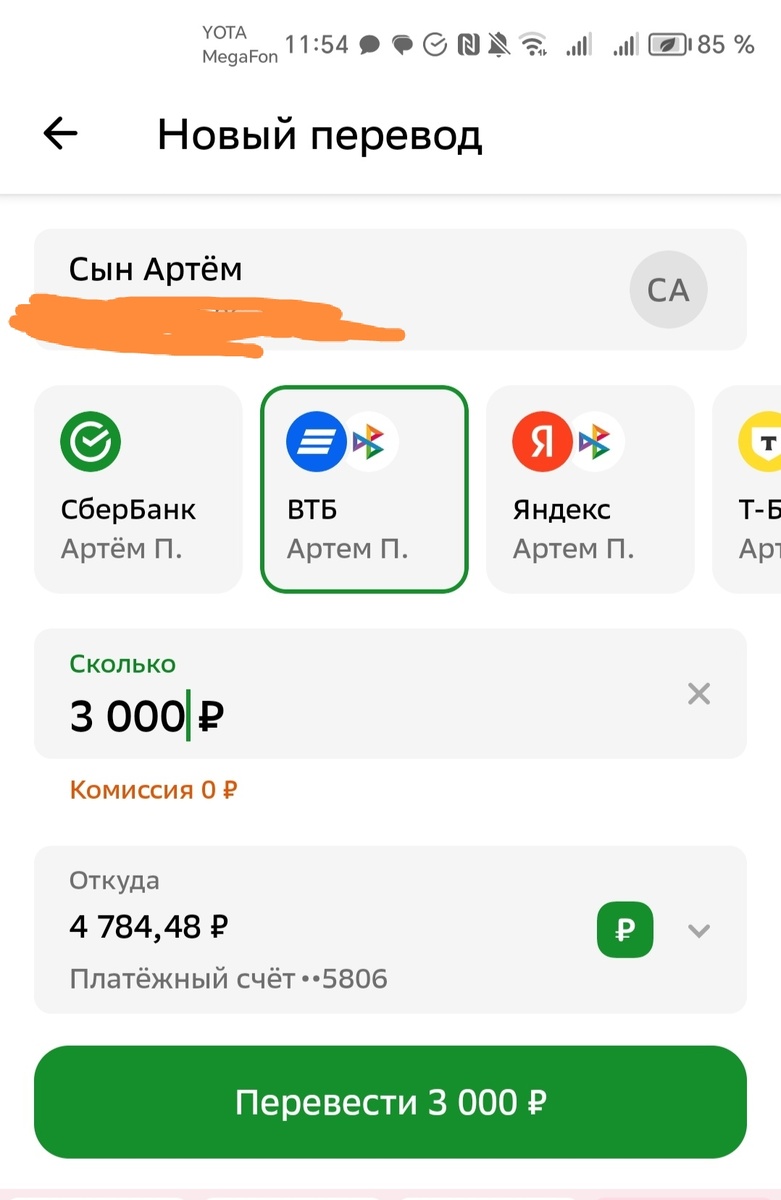
Task: Clear the amount with the X icon
Action: (698, 694)
